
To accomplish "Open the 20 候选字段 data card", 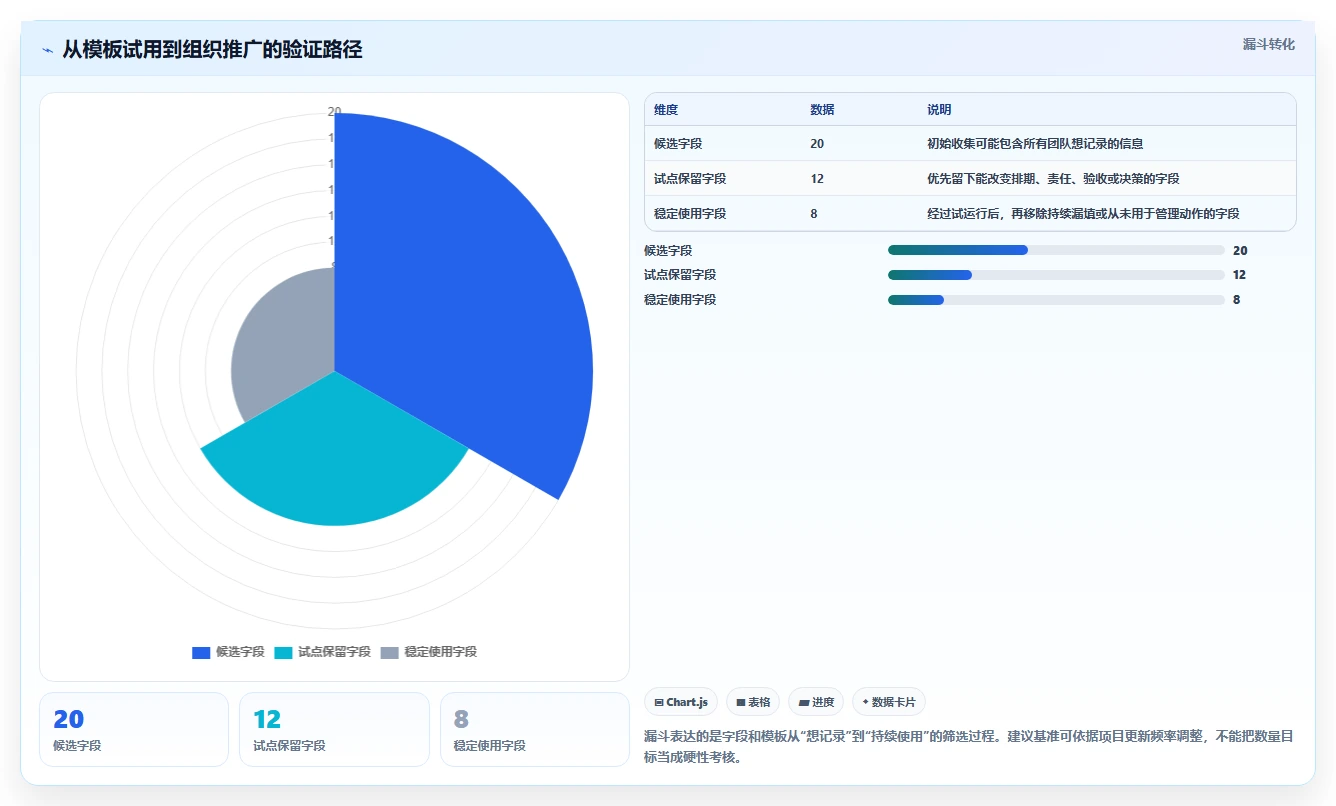I will coord(134,730).
